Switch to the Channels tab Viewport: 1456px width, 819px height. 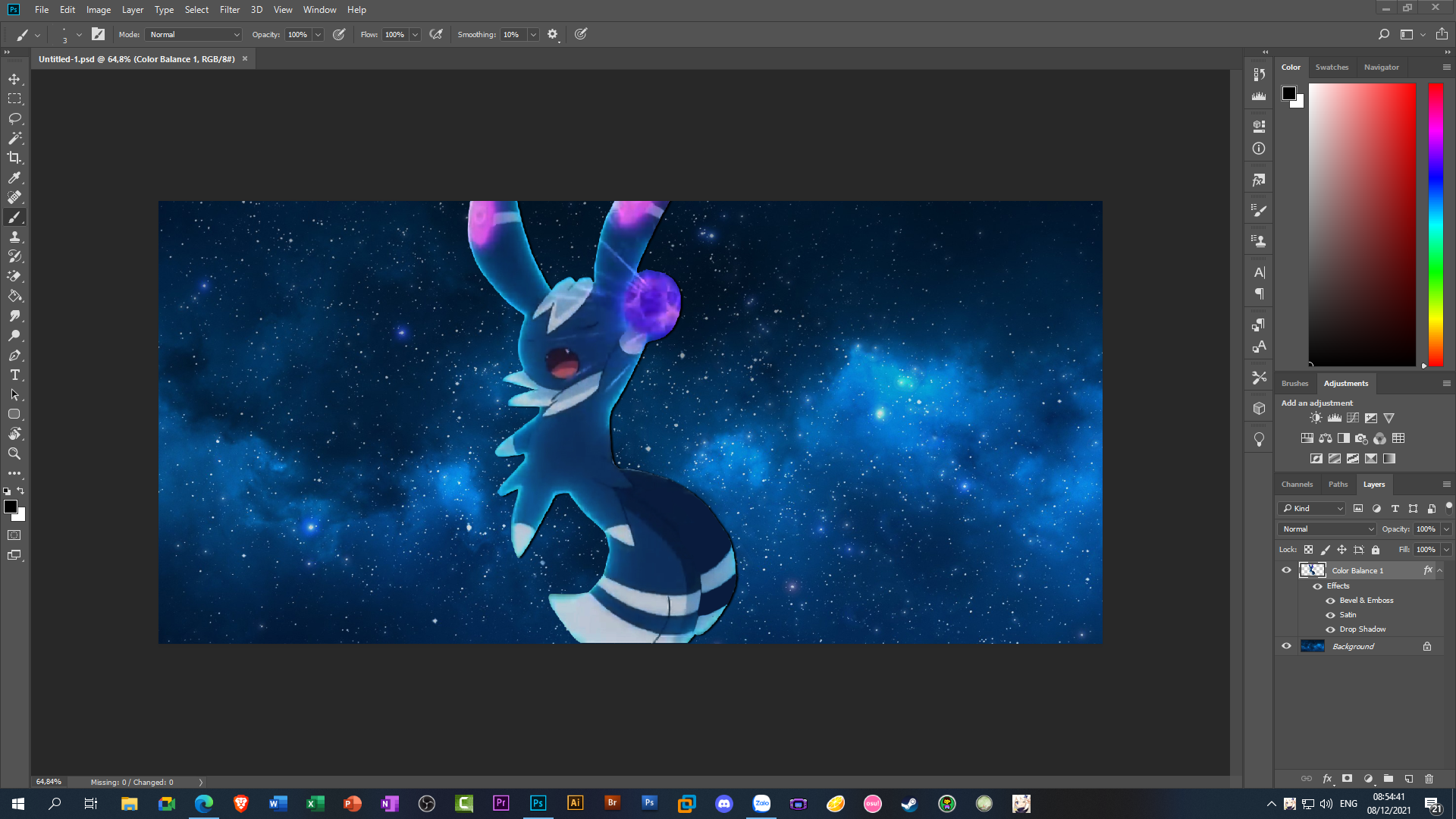[x=1297, y=485]
